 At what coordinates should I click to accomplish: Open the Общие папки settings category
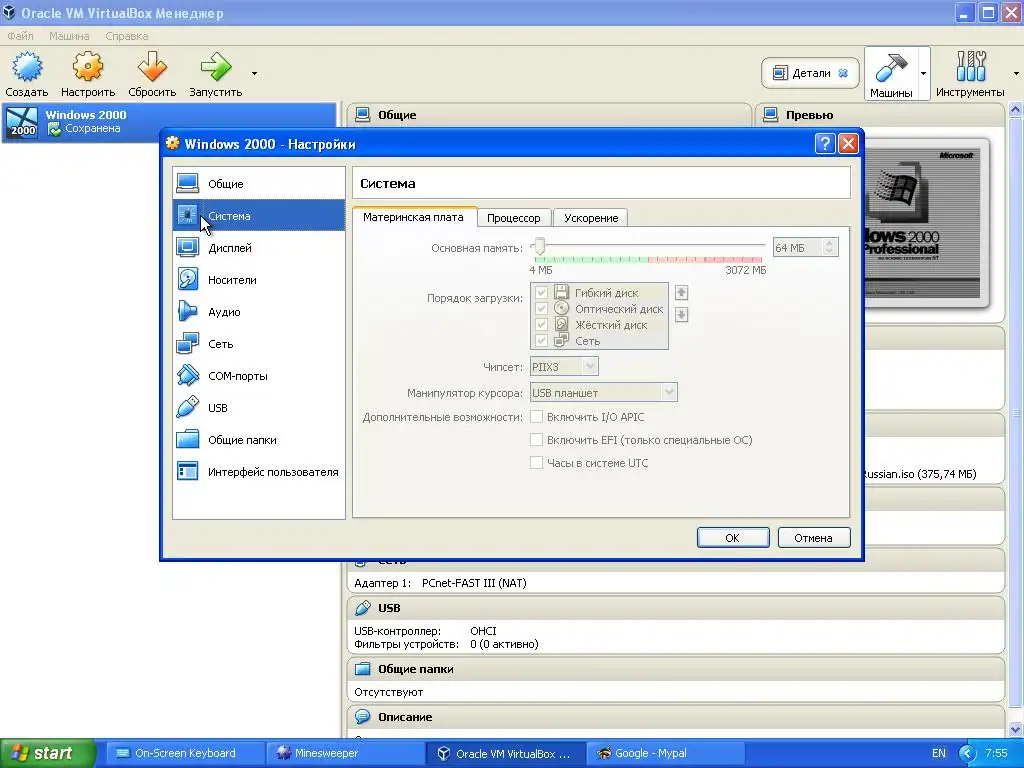(x=259, y=440)
